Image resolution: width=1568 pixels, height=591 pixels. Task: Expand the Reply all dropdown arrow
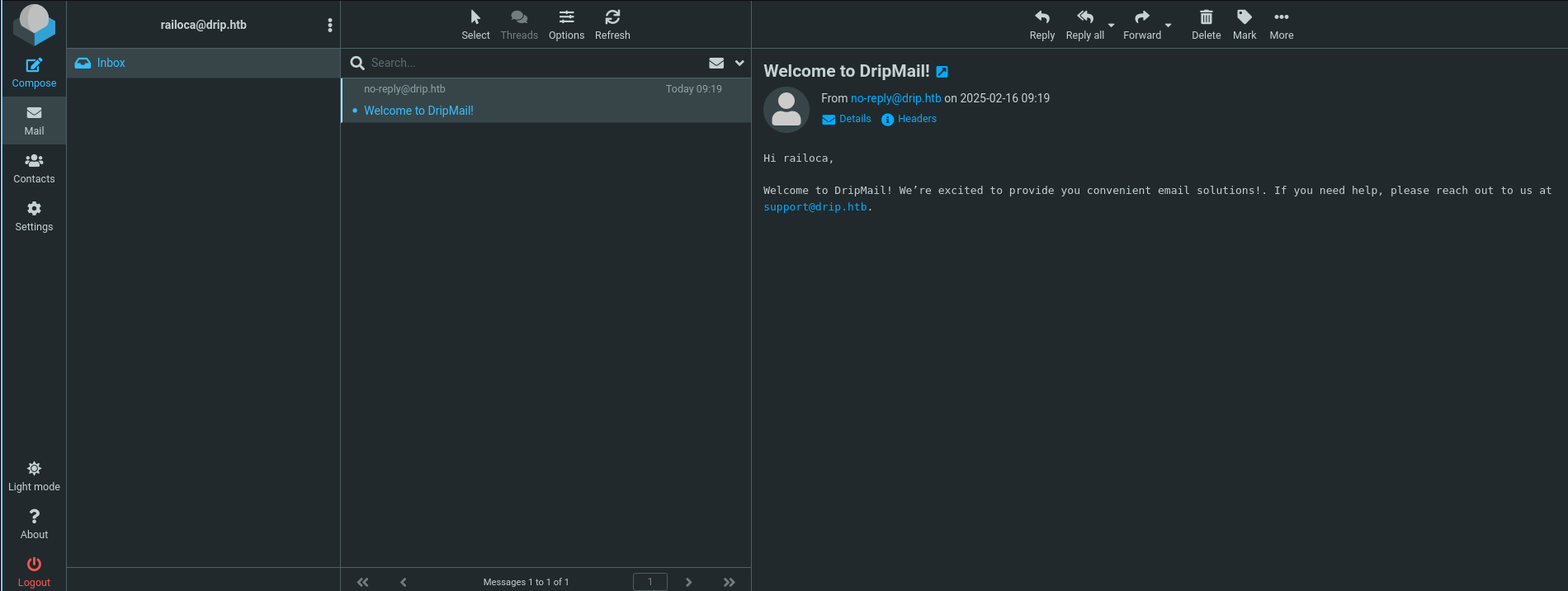[1111, 26]
